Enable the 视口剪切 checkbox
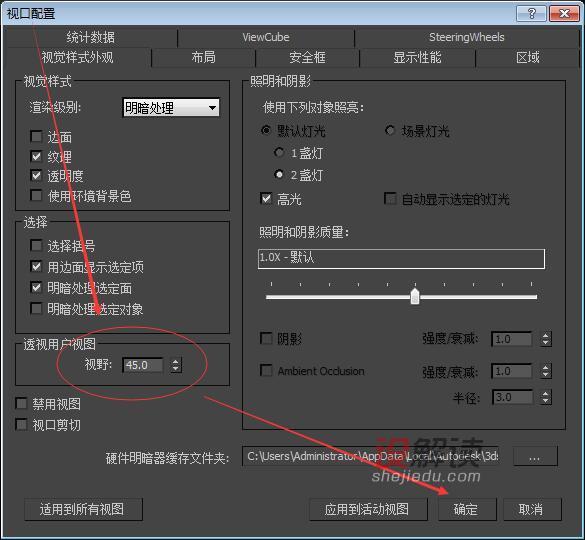The image size is (585, 540). point(21,425)
